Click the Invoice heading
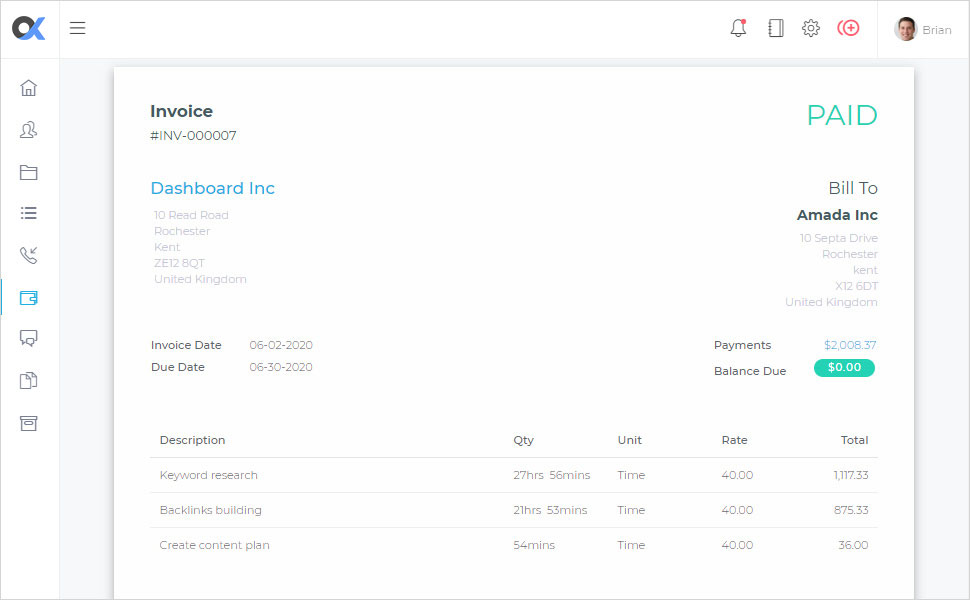Screen dimensions: 970x600 pyautogui.click(x=181, y=111)
